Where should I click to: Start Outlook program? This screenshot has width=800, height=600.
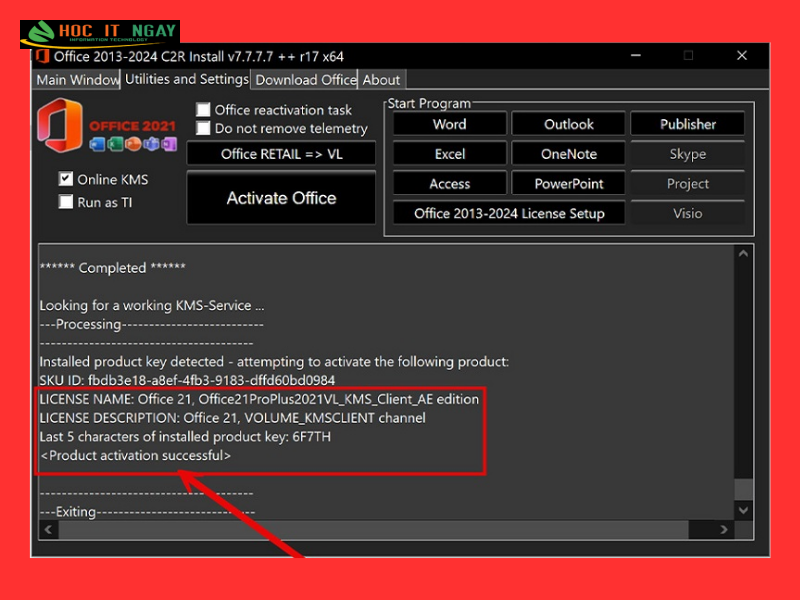click(568, 124)
